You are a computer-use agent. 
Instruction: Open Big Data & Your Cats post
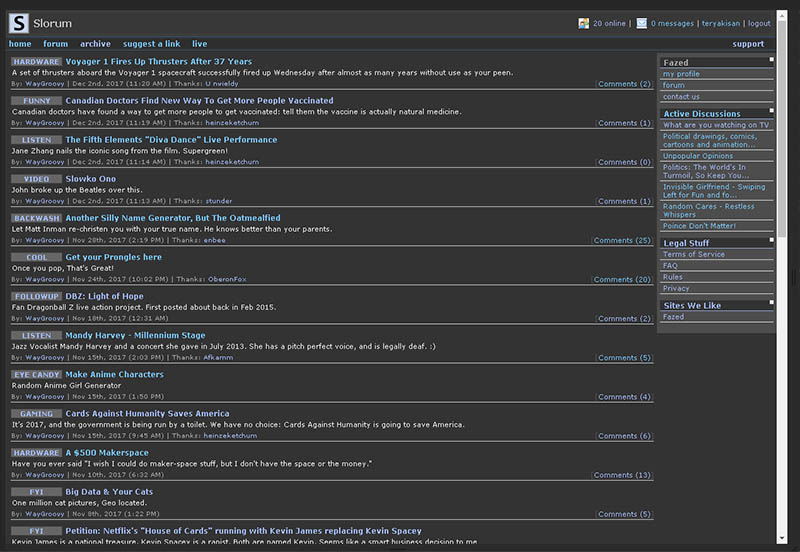pos(109,492)
